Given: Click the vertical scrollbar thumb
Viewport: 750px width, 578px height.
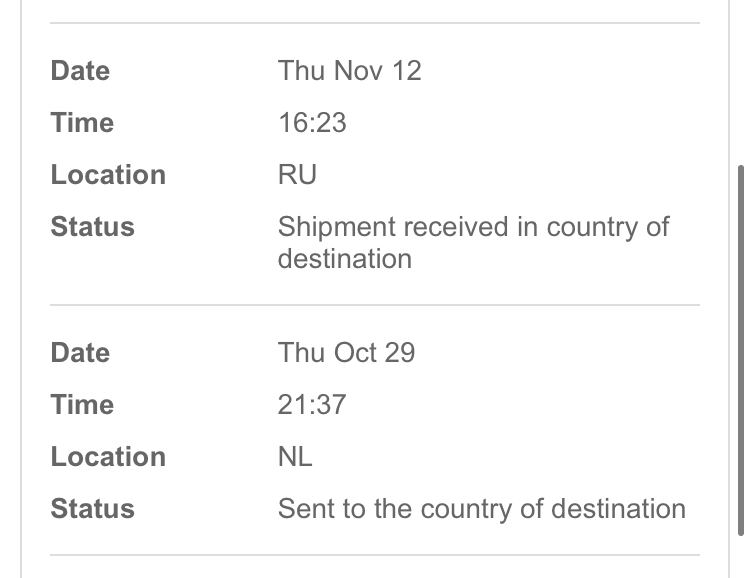Looking at the screenshot, I should coord(741,350).
